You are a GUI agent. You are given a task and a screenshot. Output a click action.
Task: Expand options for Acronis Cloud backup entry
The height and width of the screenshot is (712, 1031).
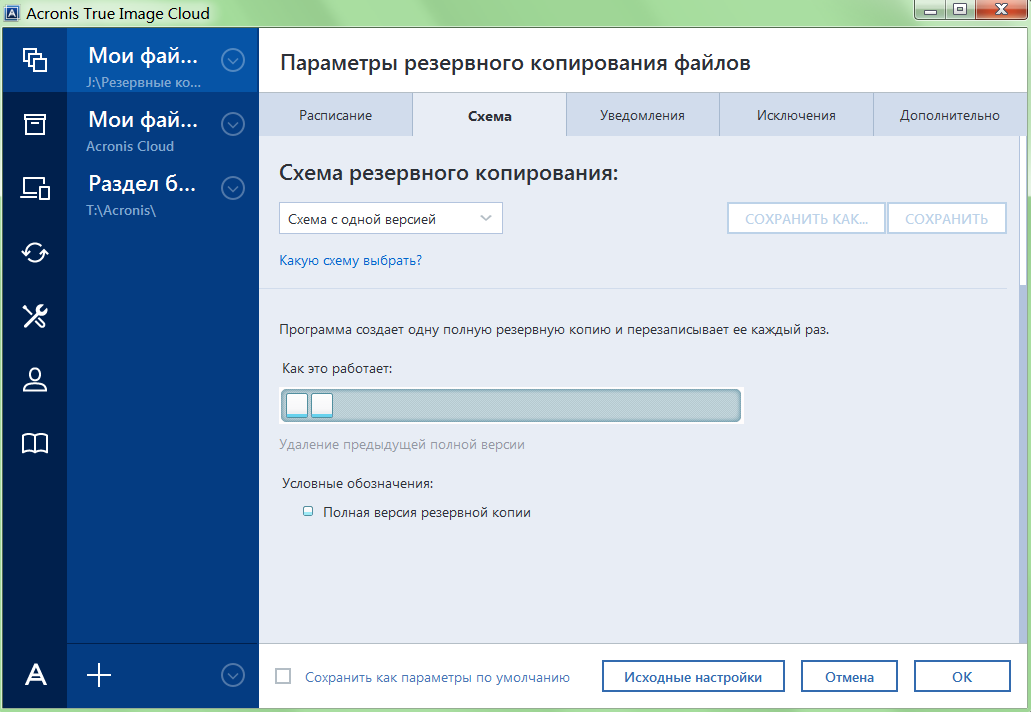click(x=233, y=125)
